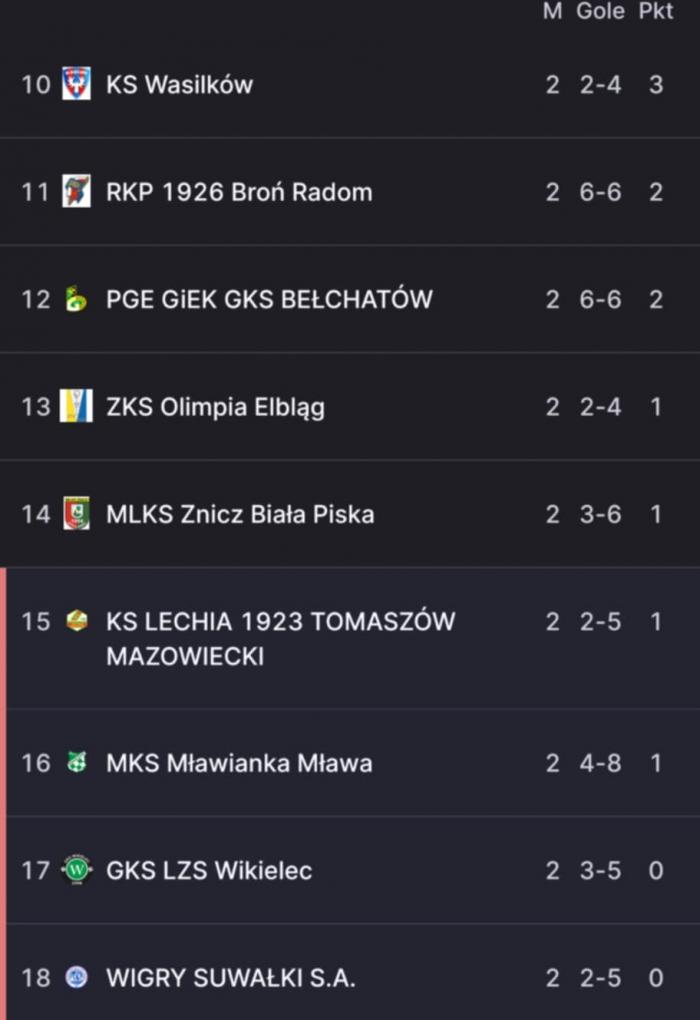Click the Olimpia Elbląg club crest
700x1020 pixels.
pos(76,406)
